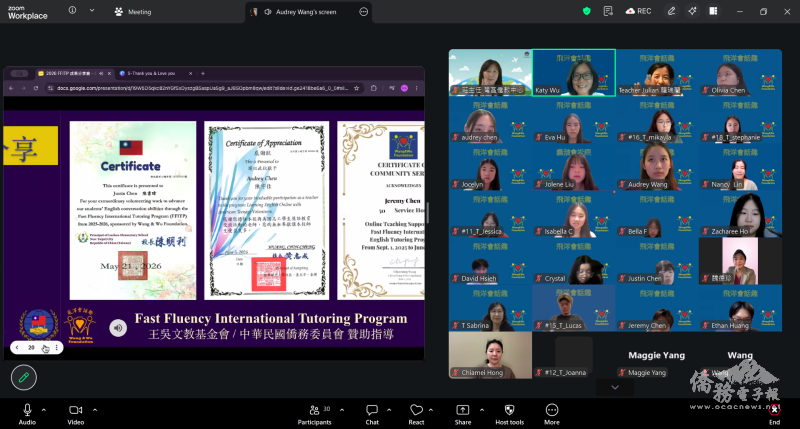
Task: Mute microphone via Audio button
Action: click(x=27, y=414)
